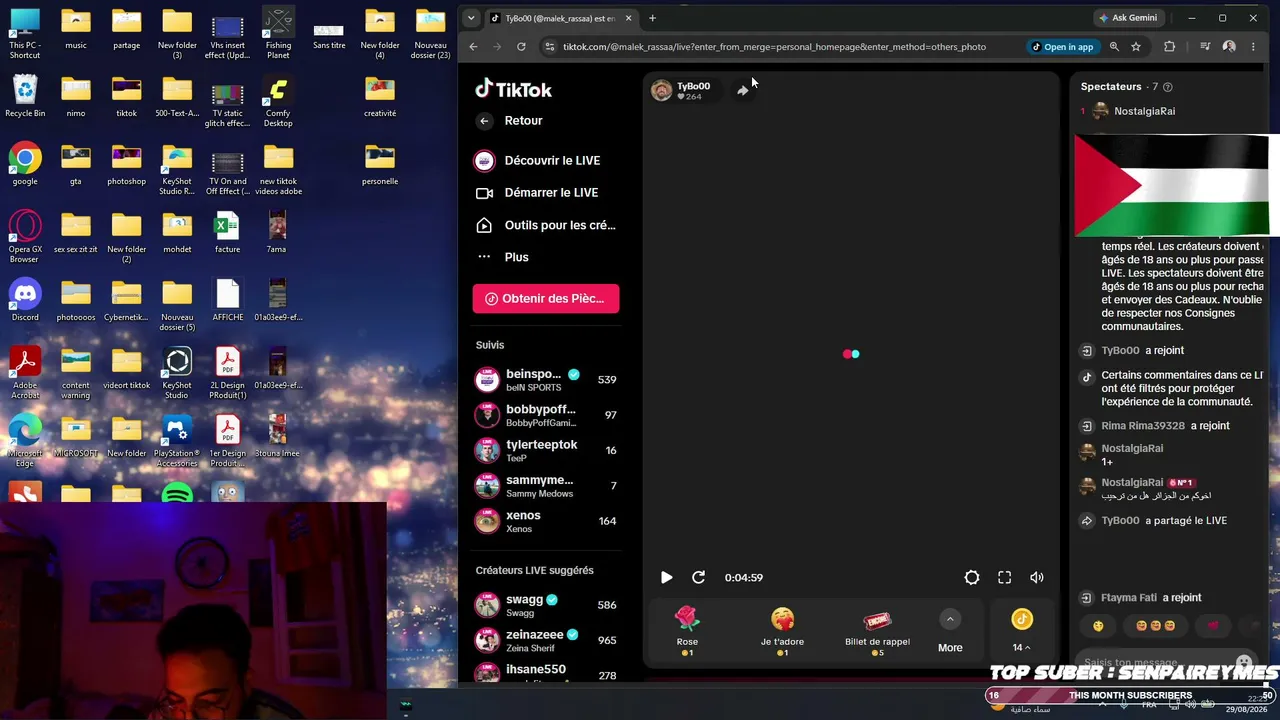Open live player settings gear

[971, 577]
